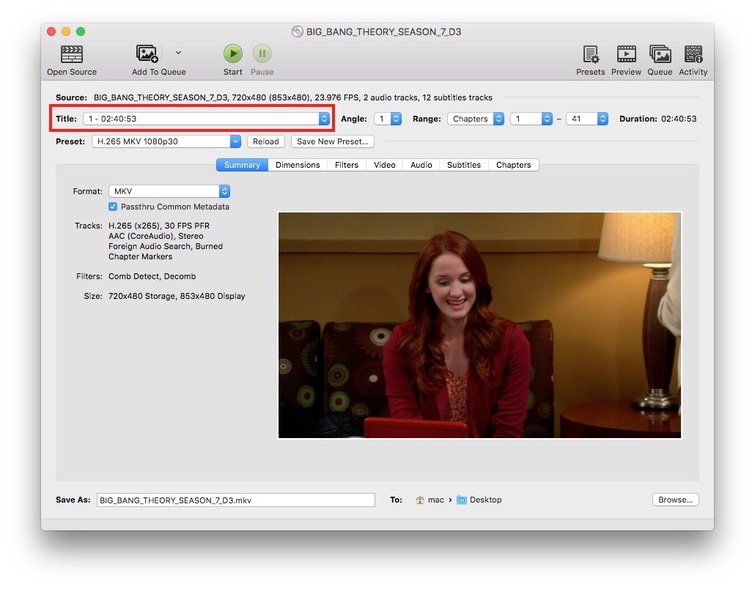The height and width of the screenshot is (589, 755).
Task: Switch to the Subtitles tab
Action: coord(463,165)
